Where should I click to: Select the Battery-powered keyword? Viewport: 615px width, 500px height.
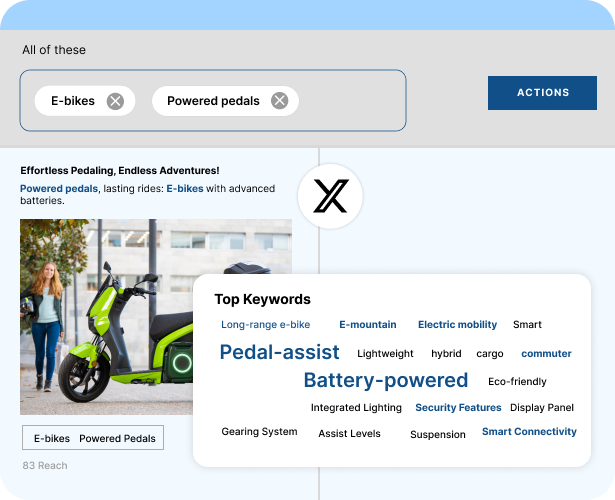(386, 380)
